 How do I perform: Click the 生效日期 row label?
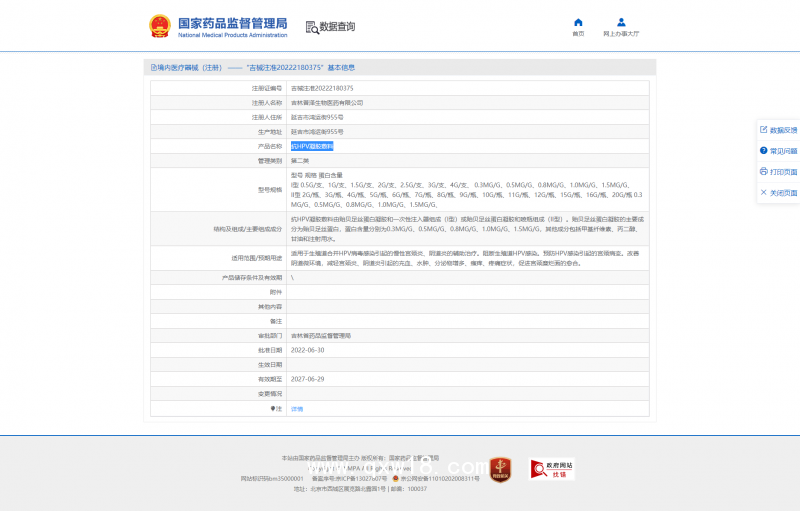pos(270,365)
